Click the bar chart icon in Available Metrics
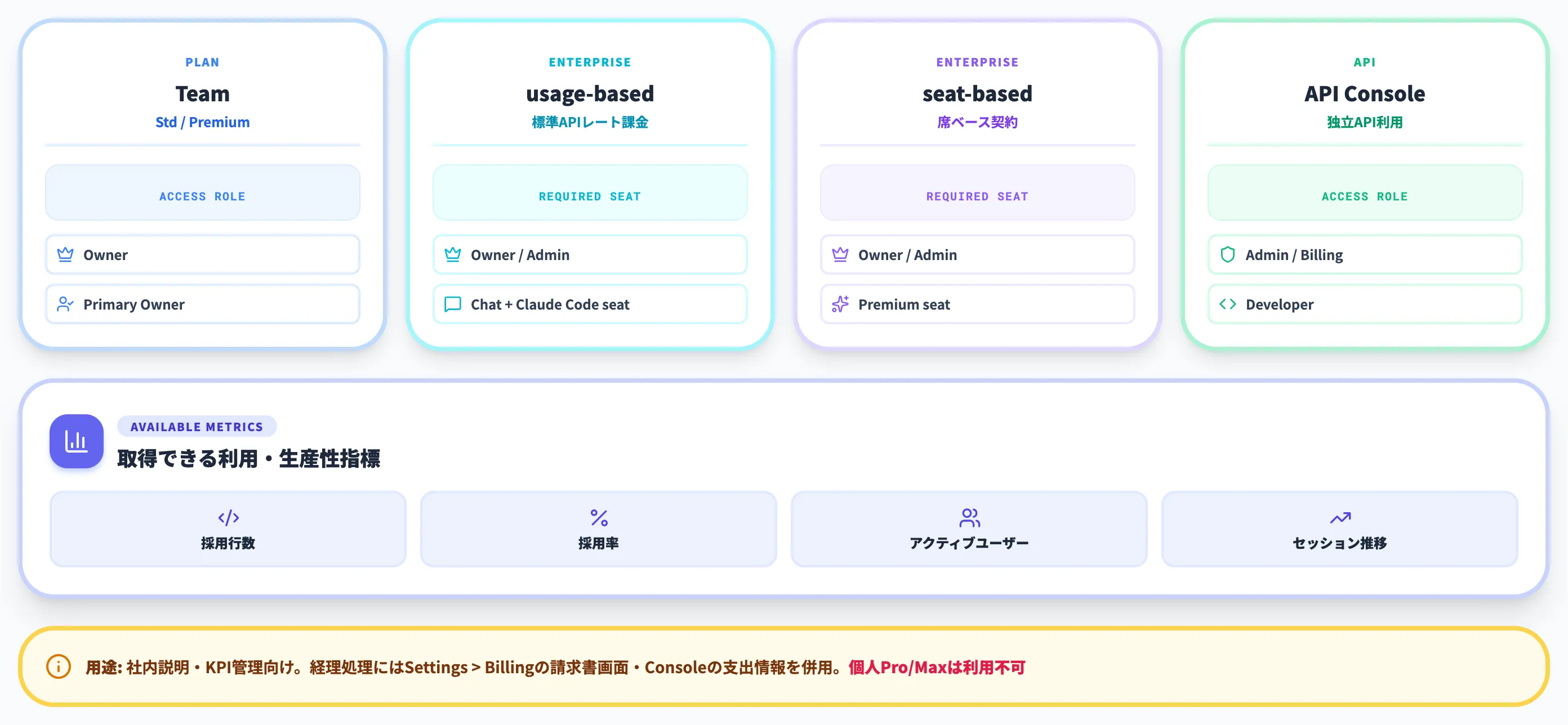The image size is (1568, 725). 76,441
